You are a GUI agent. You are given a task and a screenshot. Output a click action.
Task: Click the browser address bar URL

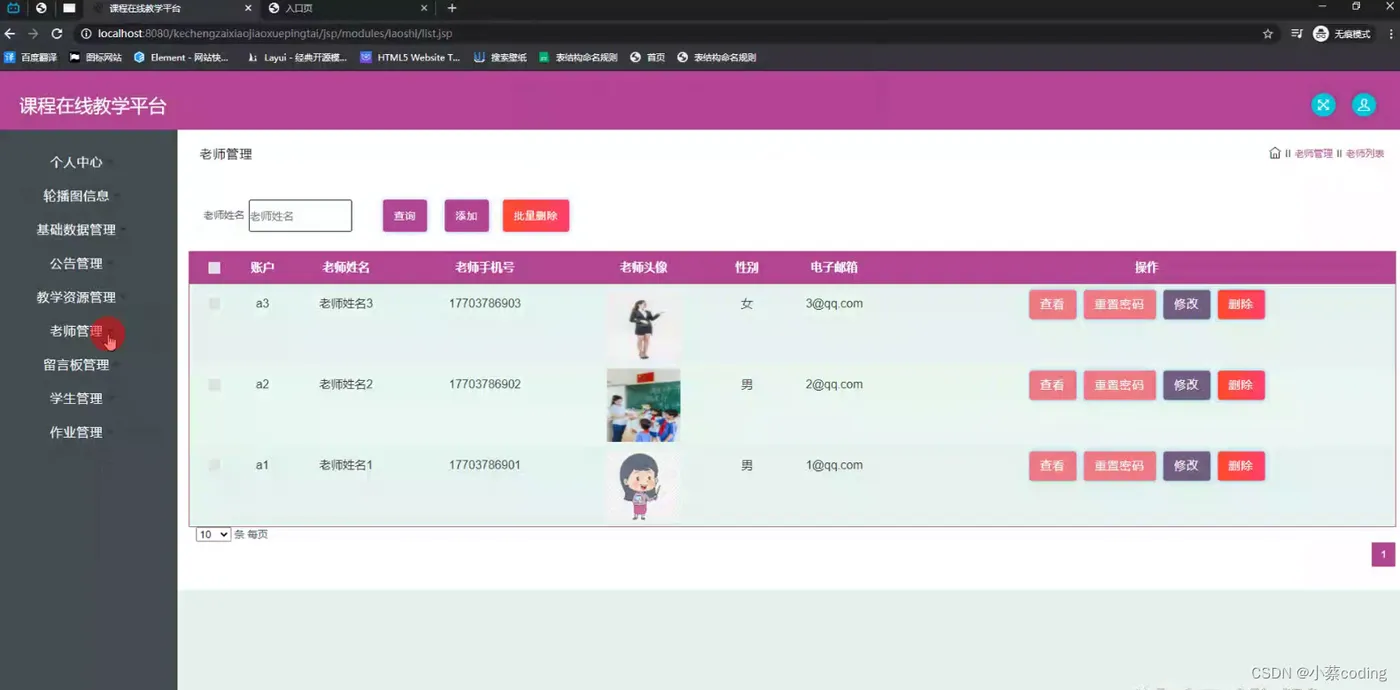click(275, 33)
